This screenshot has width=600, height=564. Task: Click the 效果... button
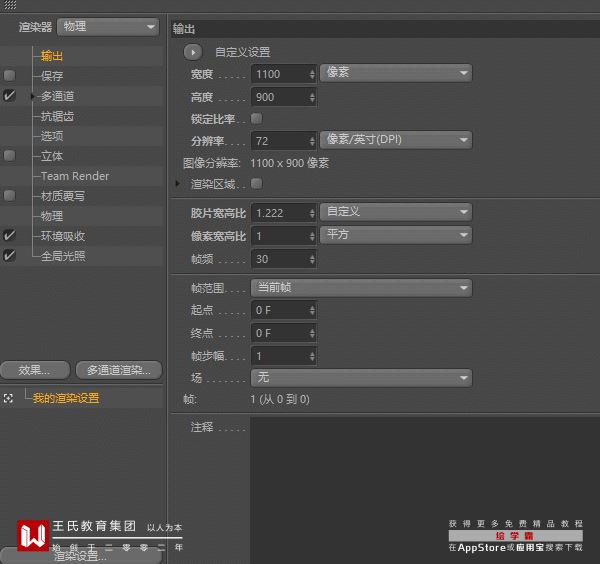[35, 370]
